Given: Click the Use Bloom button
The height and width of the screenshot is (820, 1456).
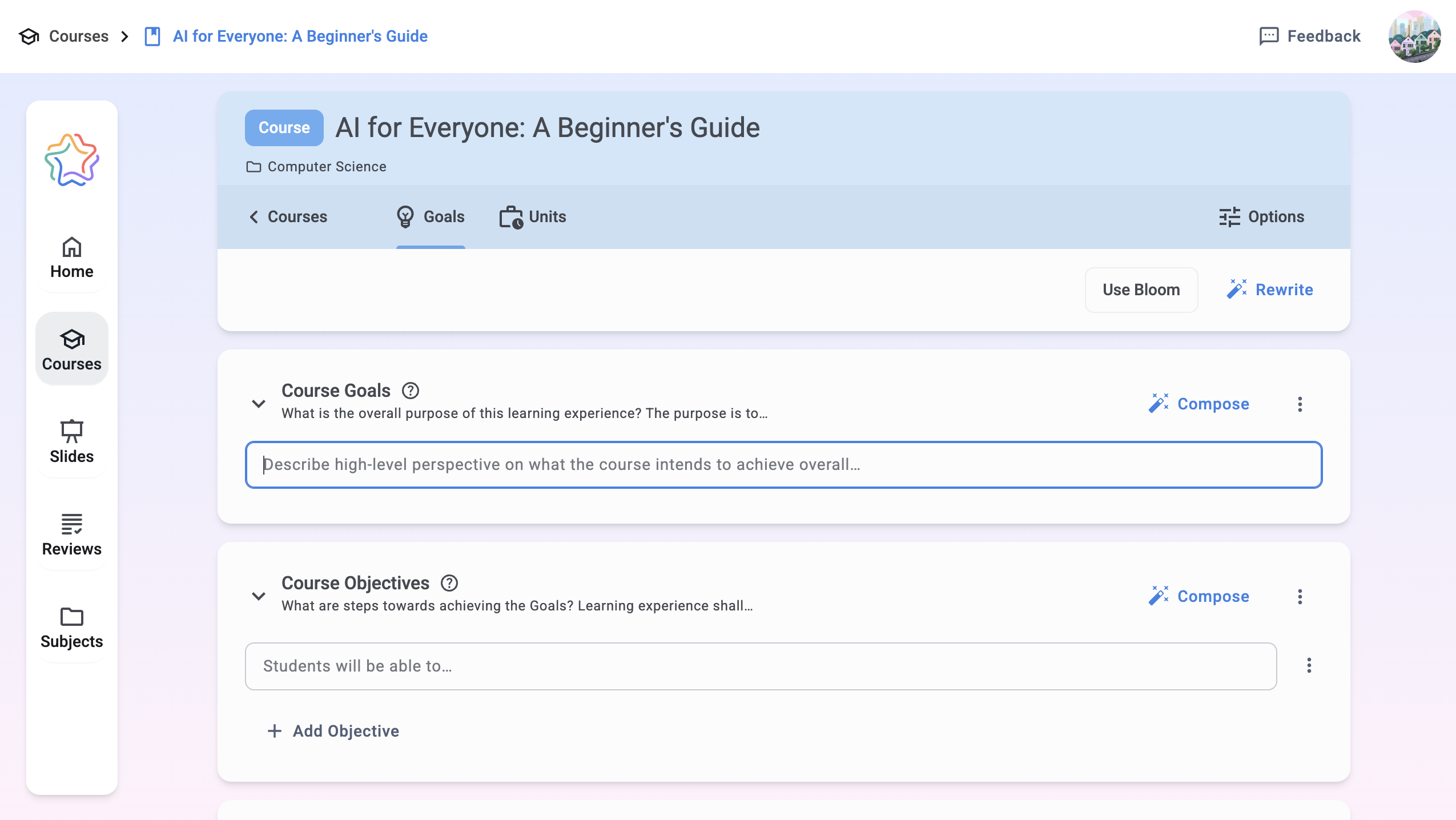Looking at the screenshot, I should click(x=1141, y=290).
